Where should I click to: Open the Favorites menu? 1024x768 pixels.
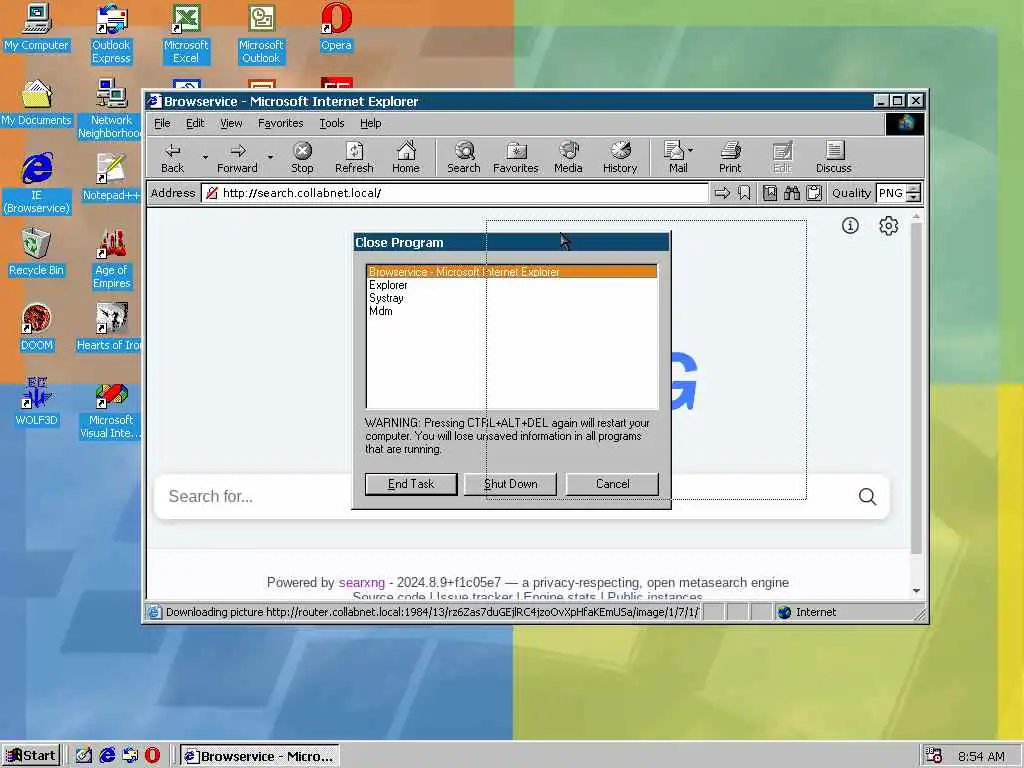(280, 123)
